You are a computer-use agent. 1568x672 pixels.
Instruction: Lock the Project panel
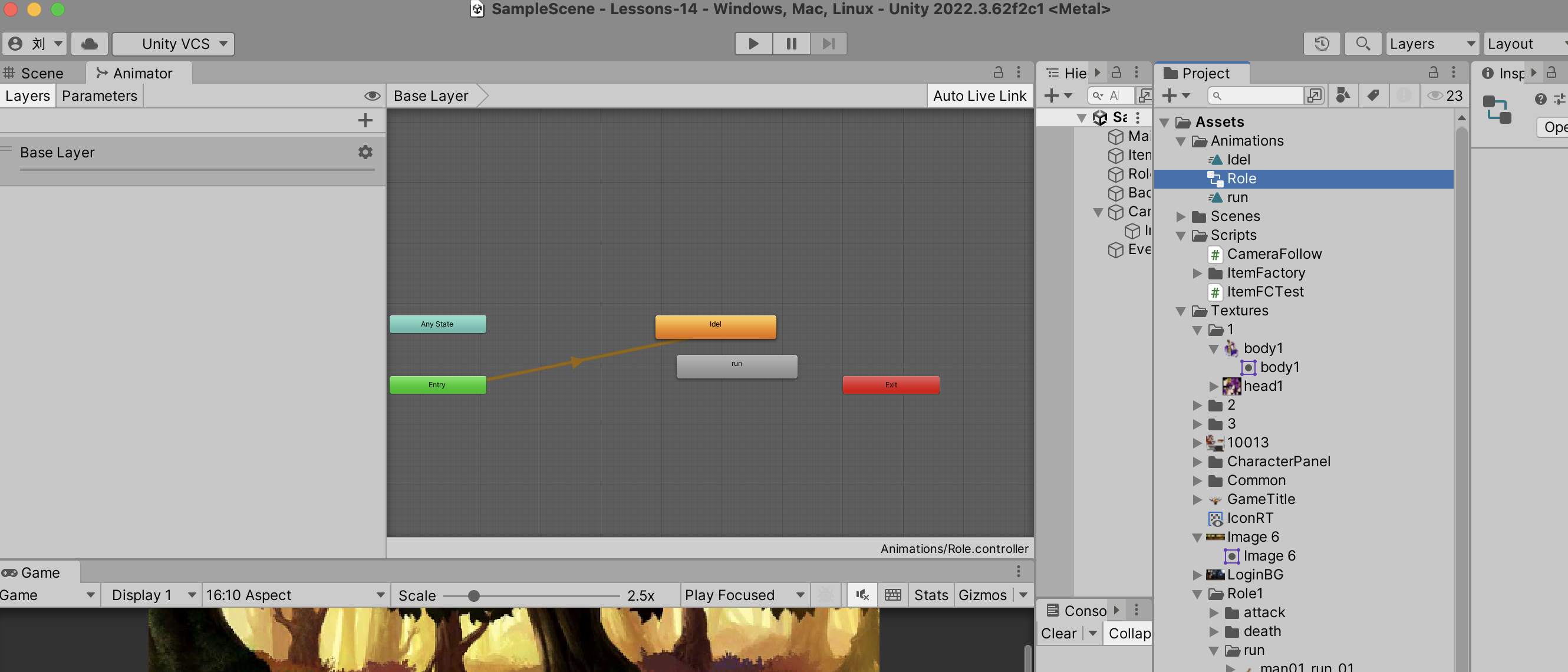click(x=1433, y=73)
